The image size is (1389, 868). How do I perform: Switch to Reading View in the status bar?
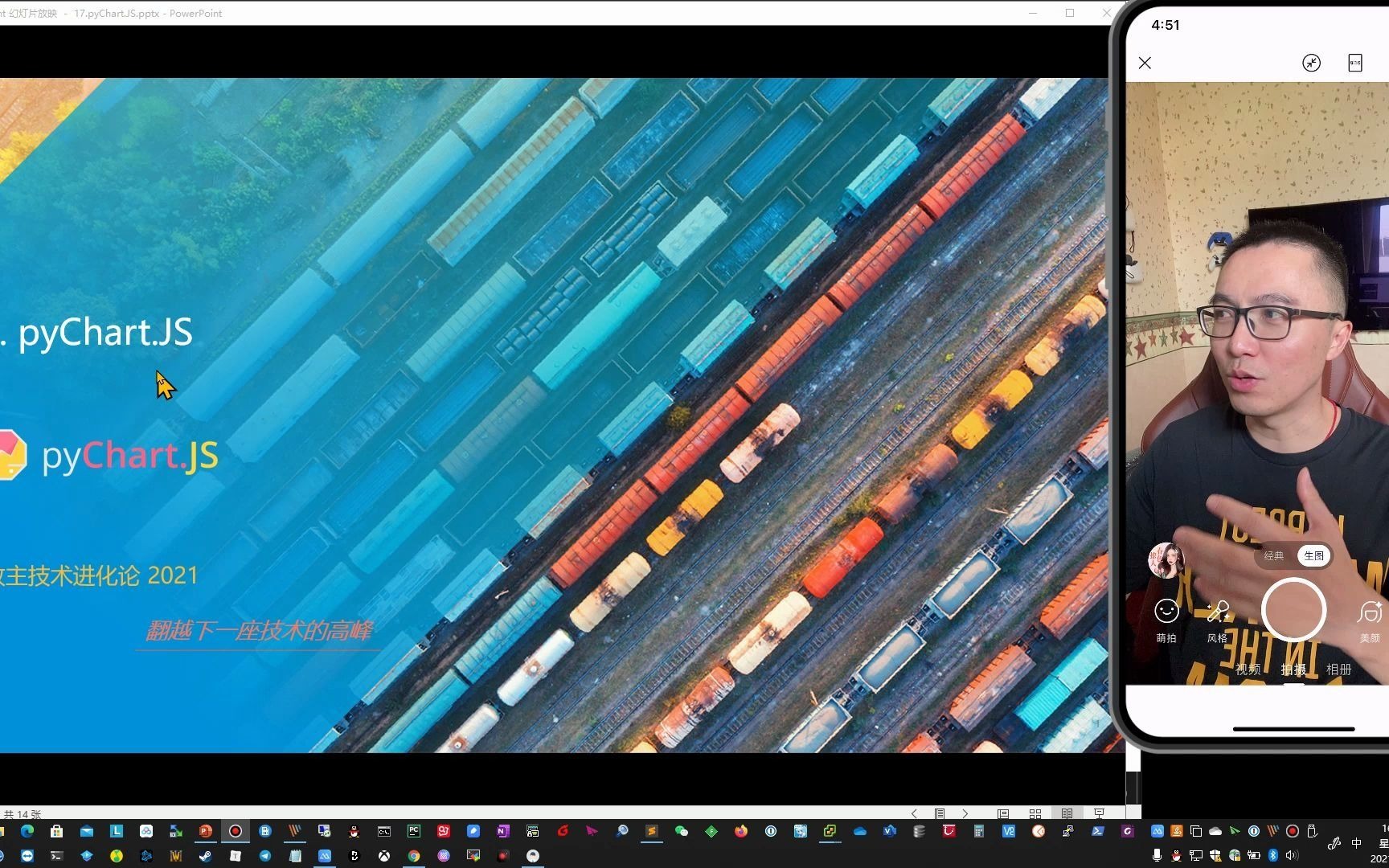click(1067, 813)
